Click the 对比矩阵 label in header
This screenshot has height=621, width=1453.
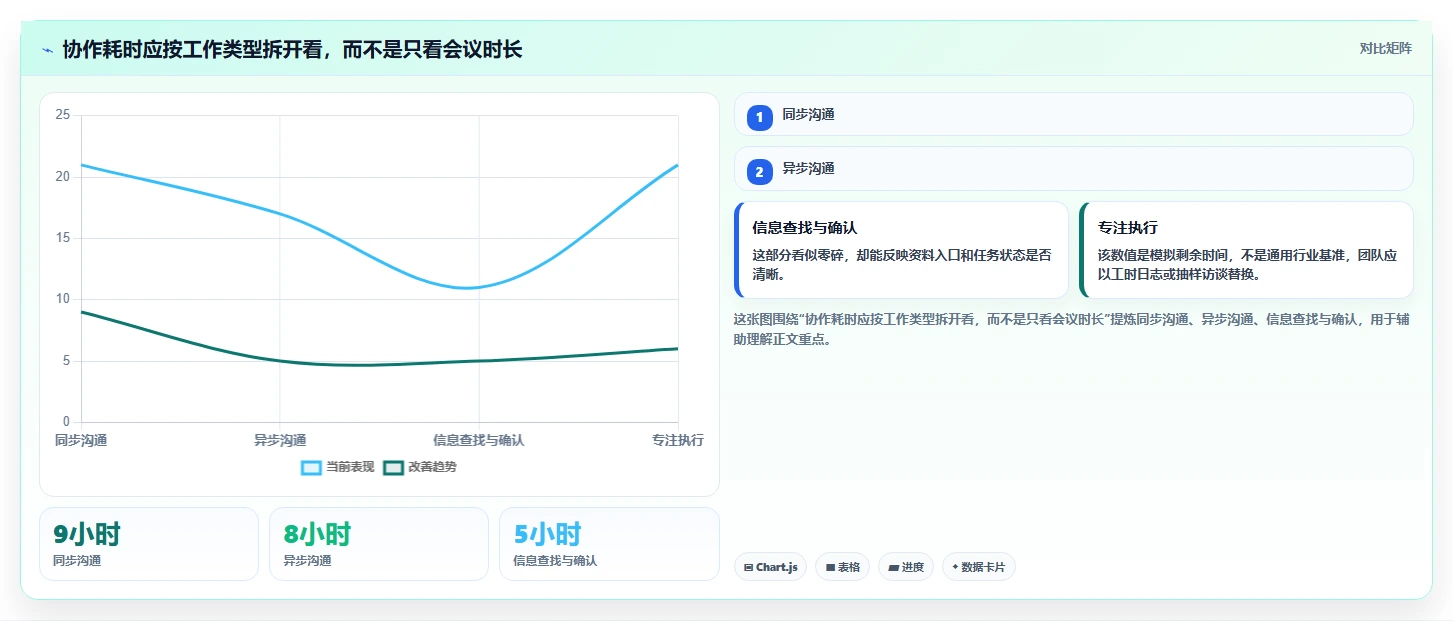point(1385,49)
